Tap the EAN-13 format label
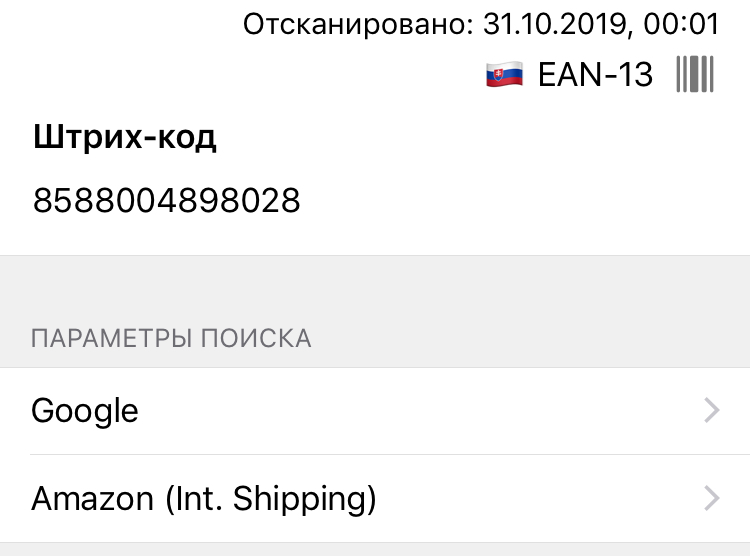The width and height of the screenshot is (750, 556). click(x=595, y=75)
